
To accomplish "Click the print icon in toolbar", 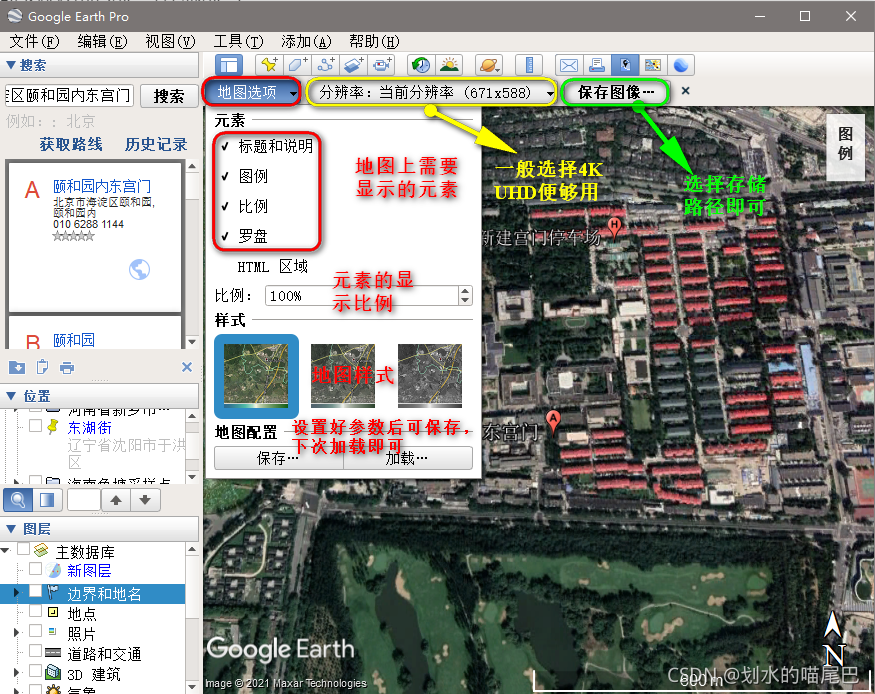I will [x=597, y=65].
